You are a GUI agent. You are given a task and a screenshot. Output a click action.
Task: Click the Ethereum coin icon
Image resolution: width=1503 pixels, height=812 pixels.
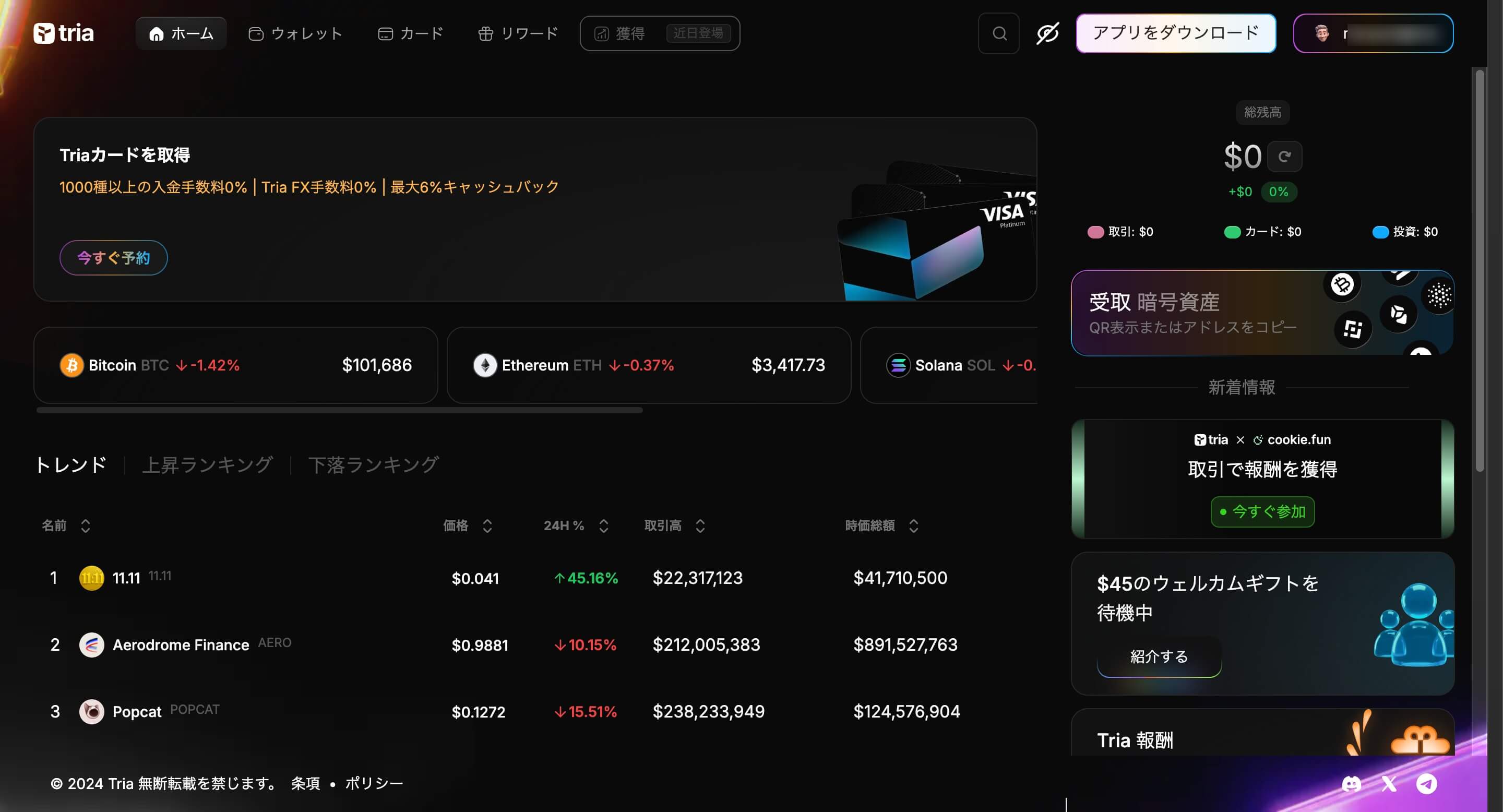point(485,365)
